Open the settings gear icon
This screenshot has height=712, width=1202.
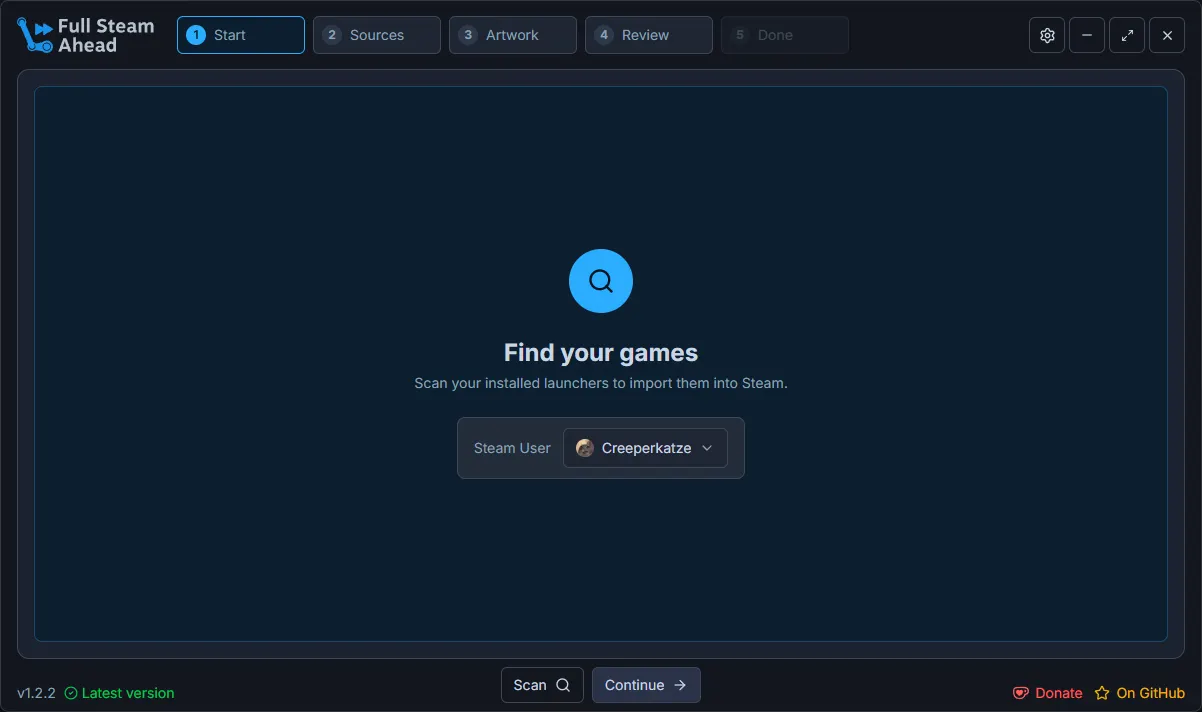[x=1047, y=35]
